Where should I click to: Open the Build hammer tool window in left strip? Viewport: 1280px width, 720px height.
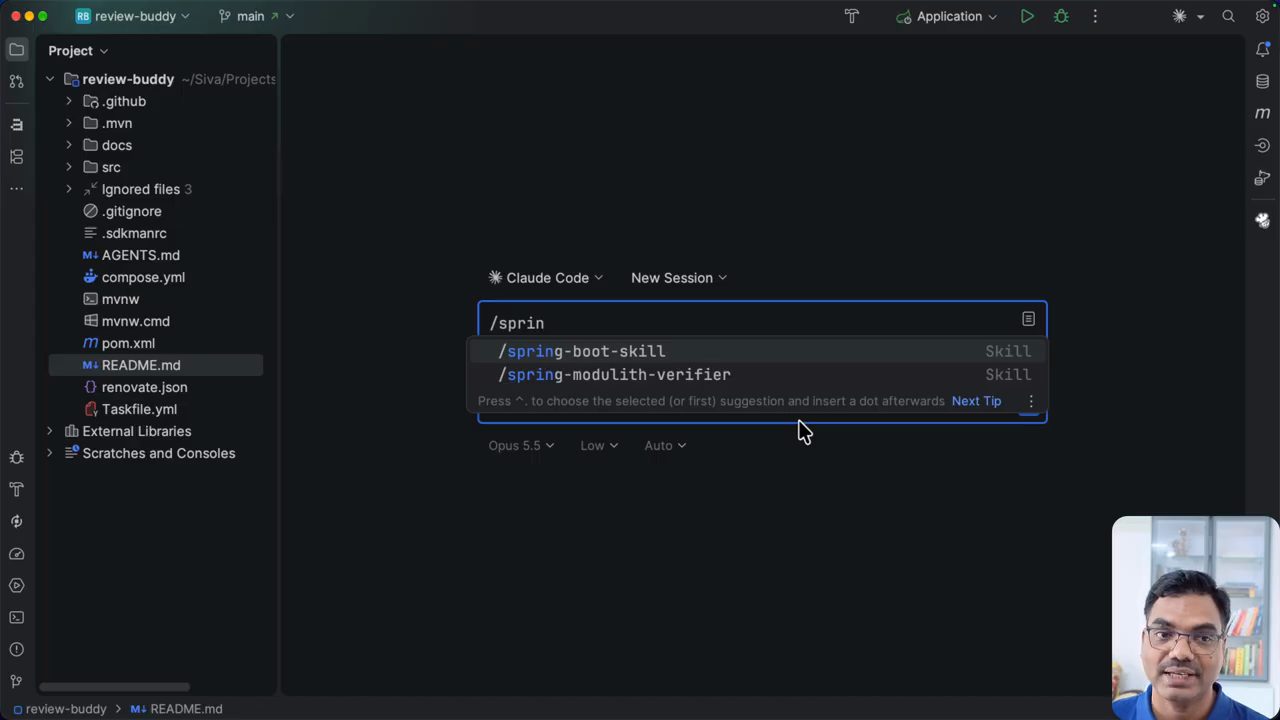(16, 489)
